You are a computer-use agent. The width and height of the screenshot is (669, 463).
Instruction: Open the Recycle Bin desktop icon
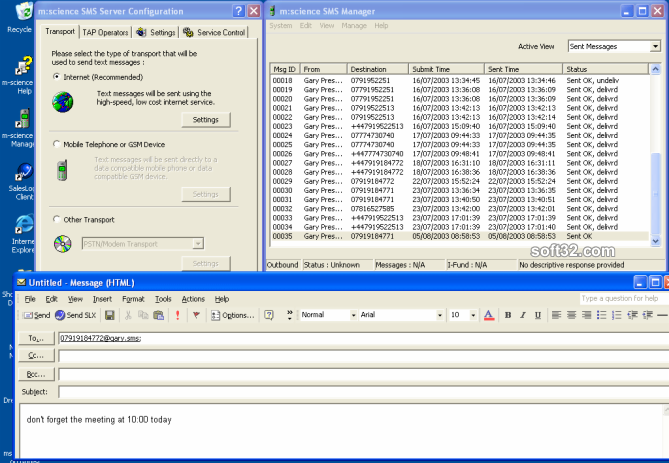[x=20, y=17]
